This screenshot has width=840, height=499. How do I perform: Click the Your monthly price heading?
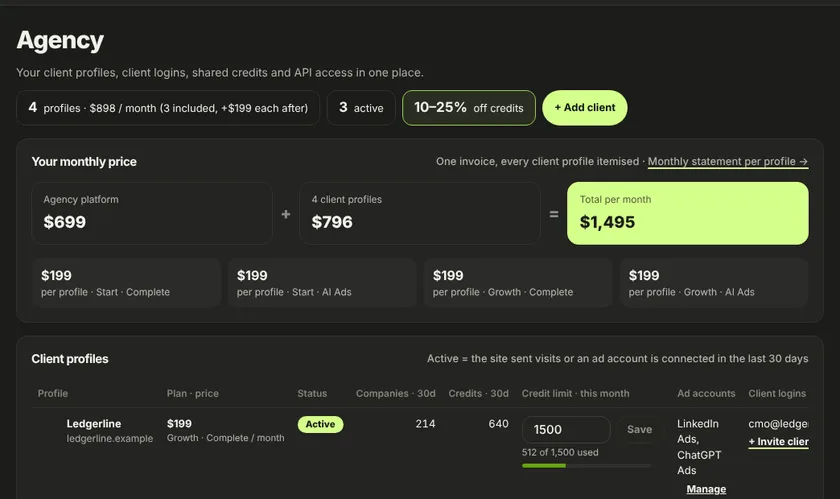coord(84,162)
